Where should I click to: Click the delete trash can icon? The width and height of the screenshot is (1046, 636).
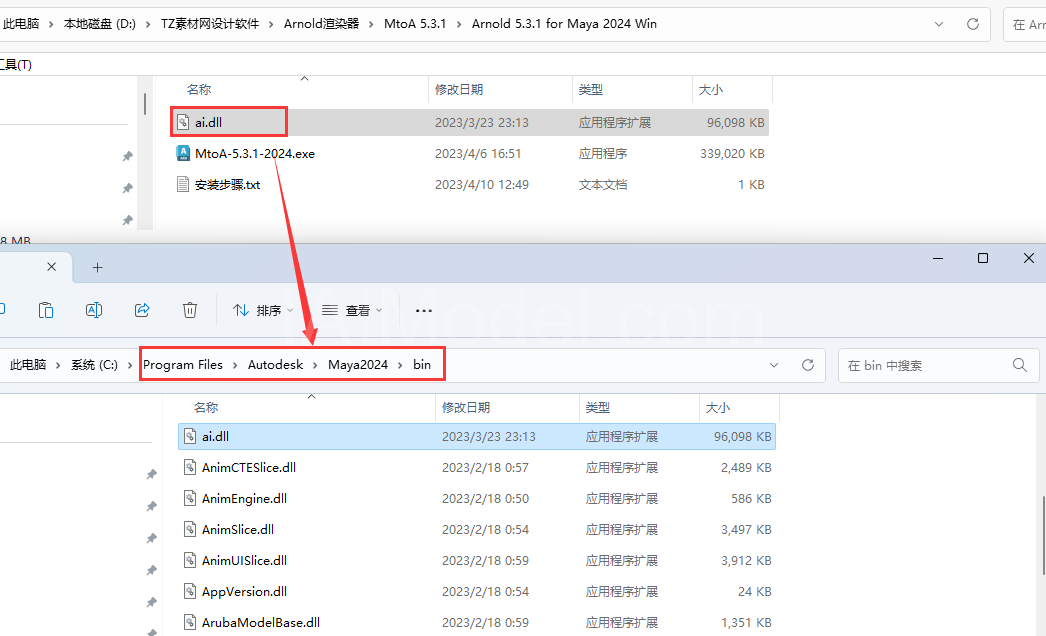190,310
